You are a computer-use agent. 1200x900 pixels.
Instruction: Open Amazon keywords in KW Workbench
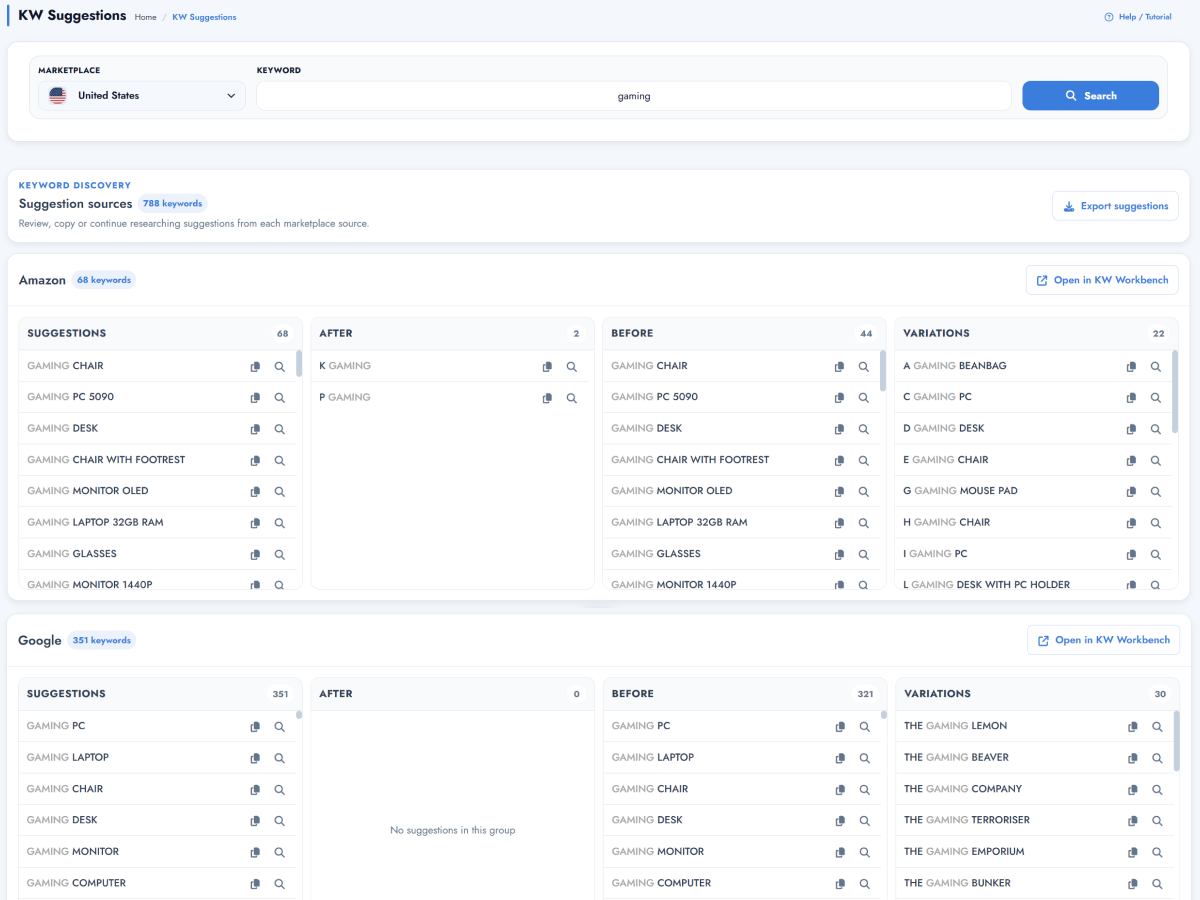click(x=1102, y=280)
